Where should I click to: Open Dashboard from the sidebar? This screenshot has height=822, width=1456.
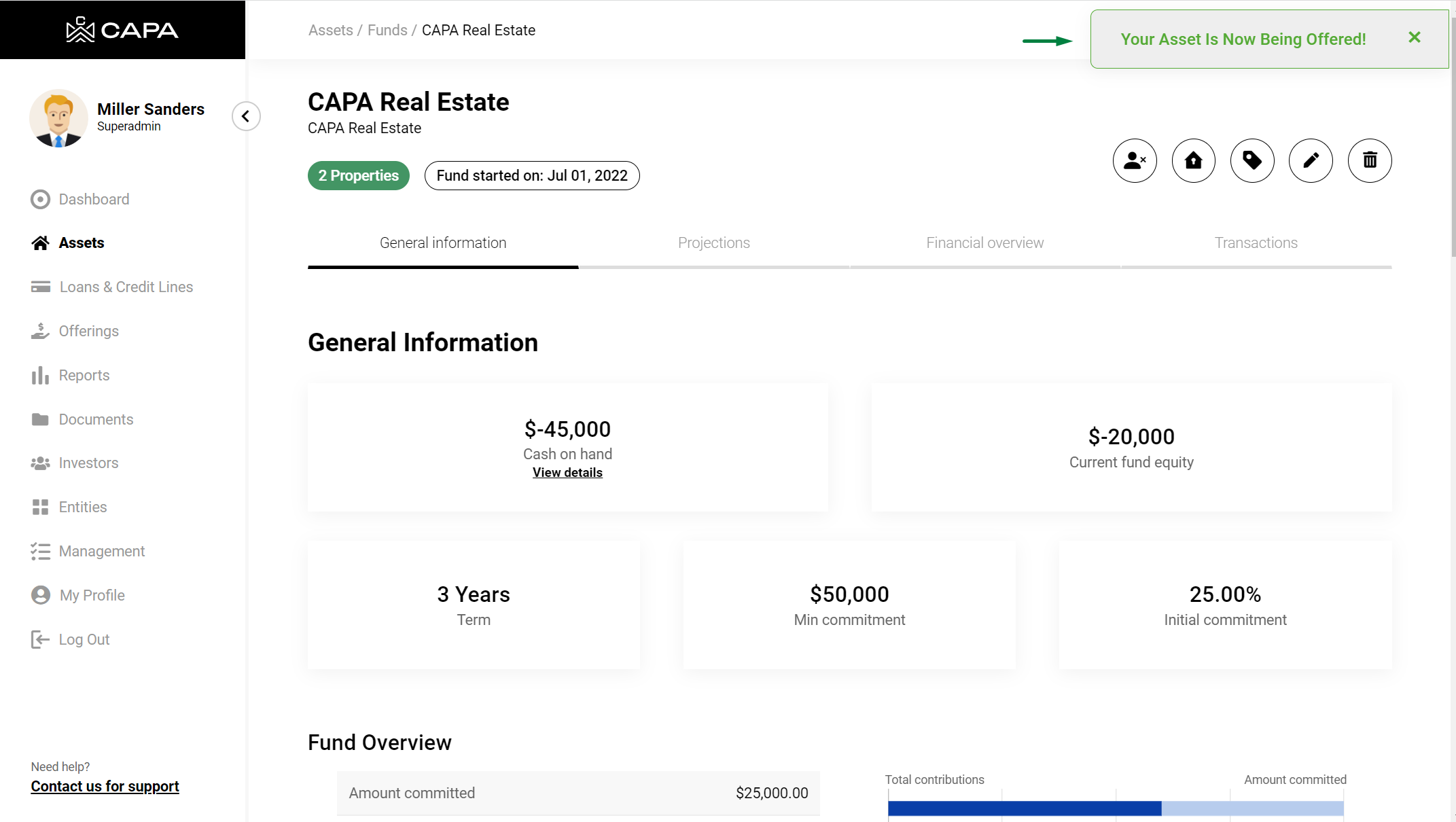click(94, 199)
